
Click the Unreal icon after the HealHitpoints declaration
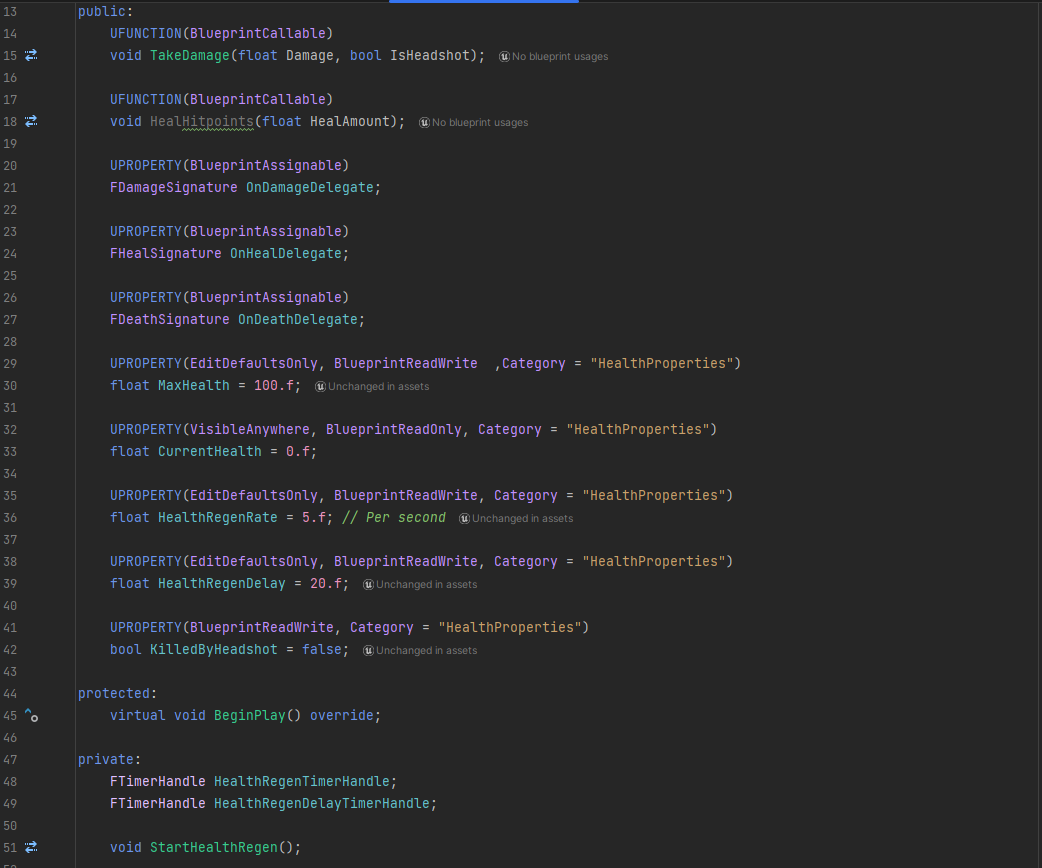(x=424, y=123)
